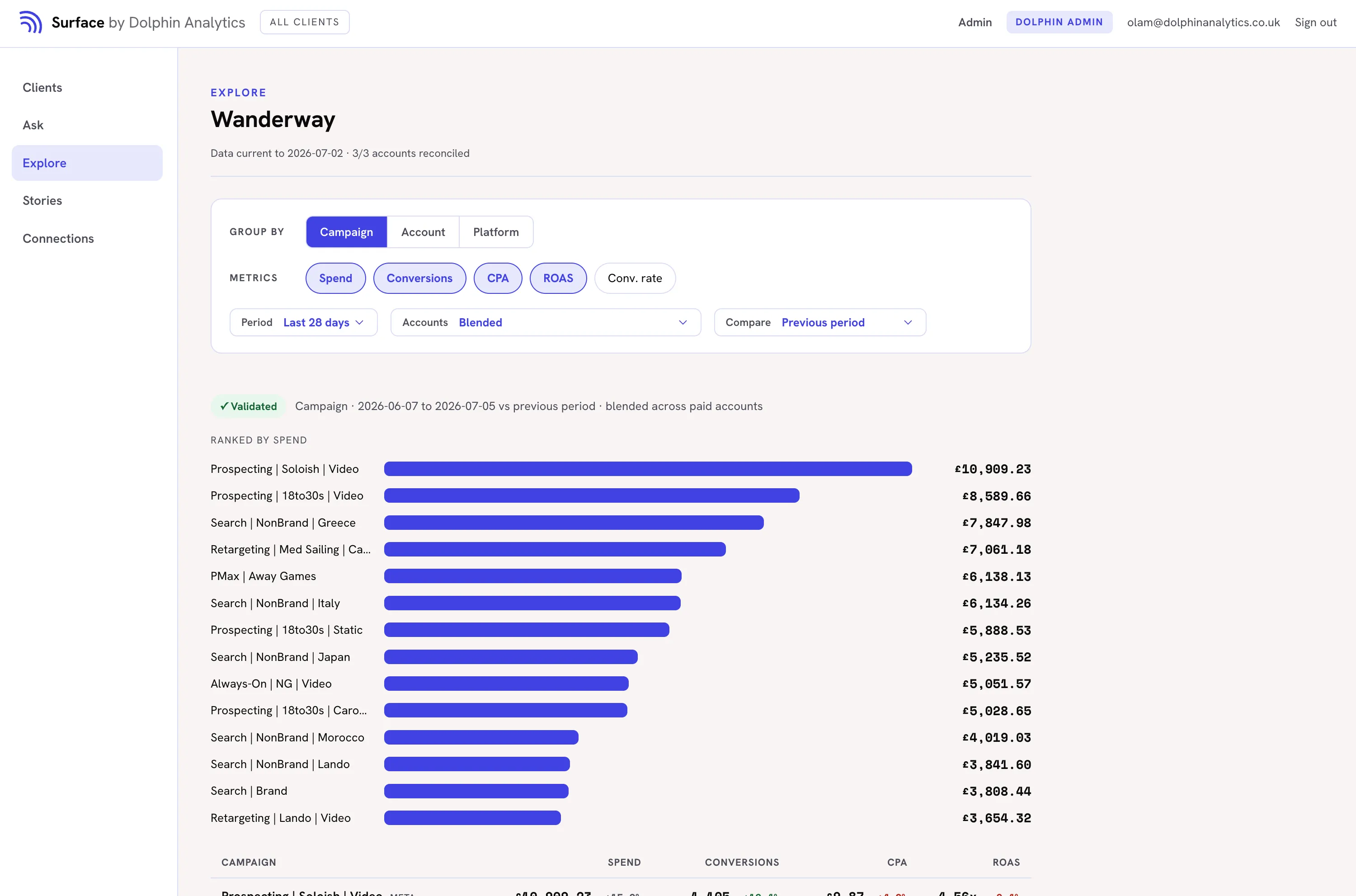This screenshot has height=896, width=1356.
Task: Open the Accounts Blended dropdown
Action: [x=546, y=322]
